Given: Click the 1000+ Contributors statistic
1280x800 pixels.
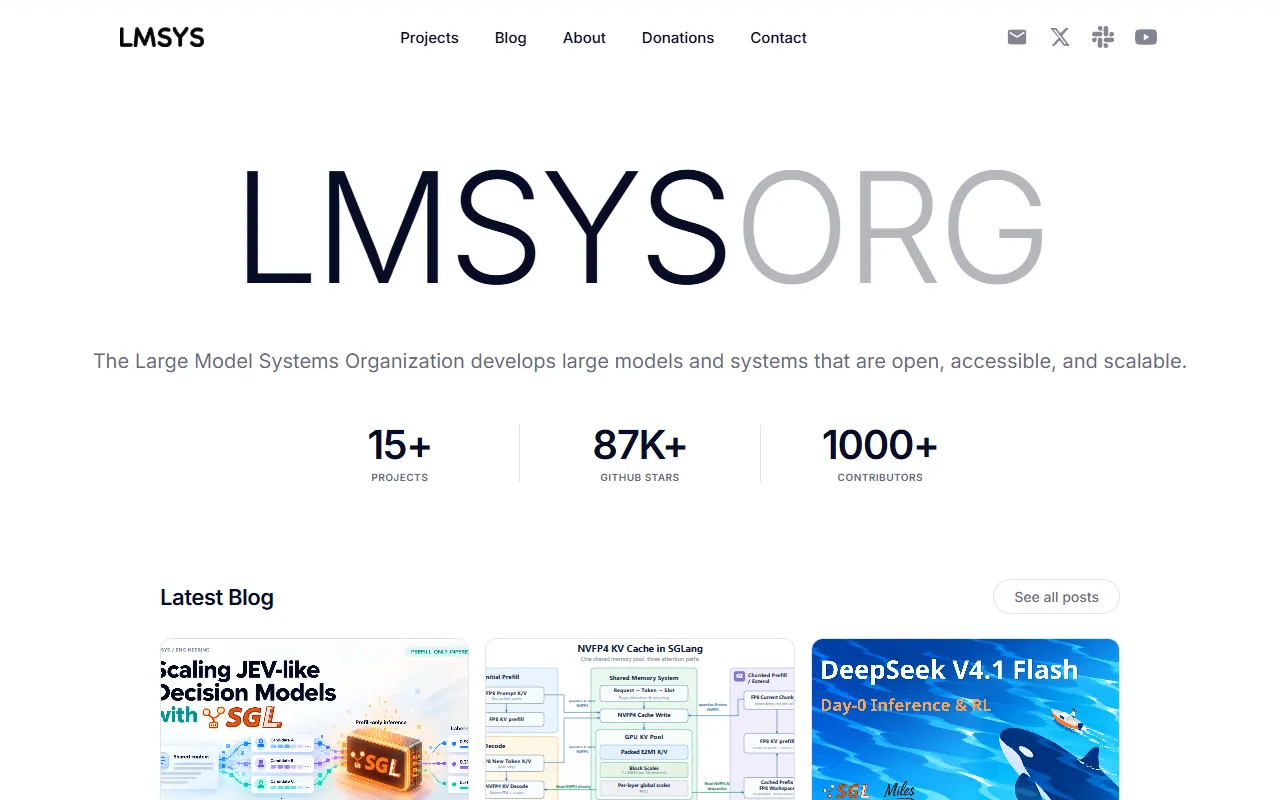Looking at the screenshot, I should click(880, 454).
